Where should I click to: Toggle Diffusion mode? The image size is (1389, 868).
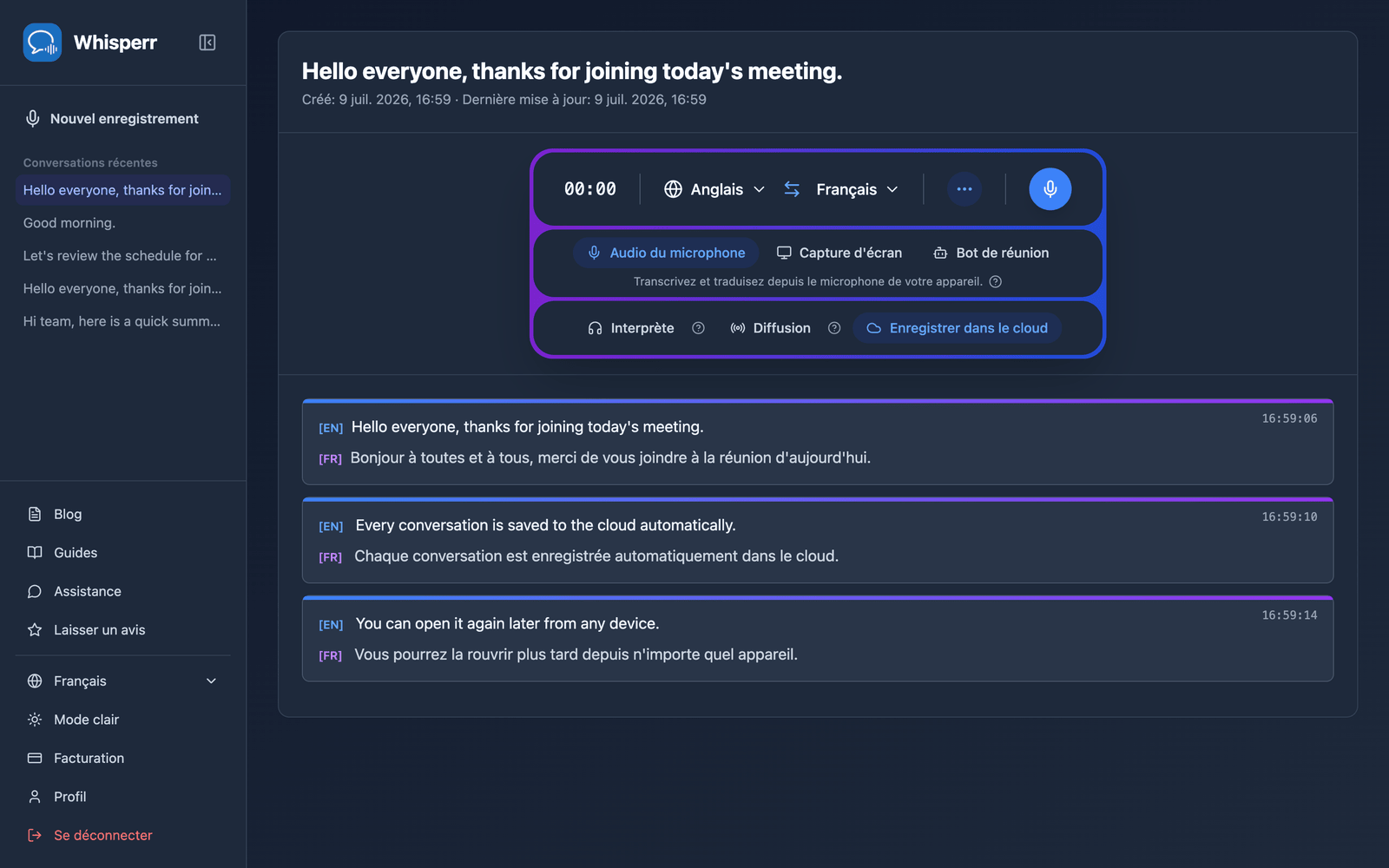pyautogui.click(x=770, y=328)
